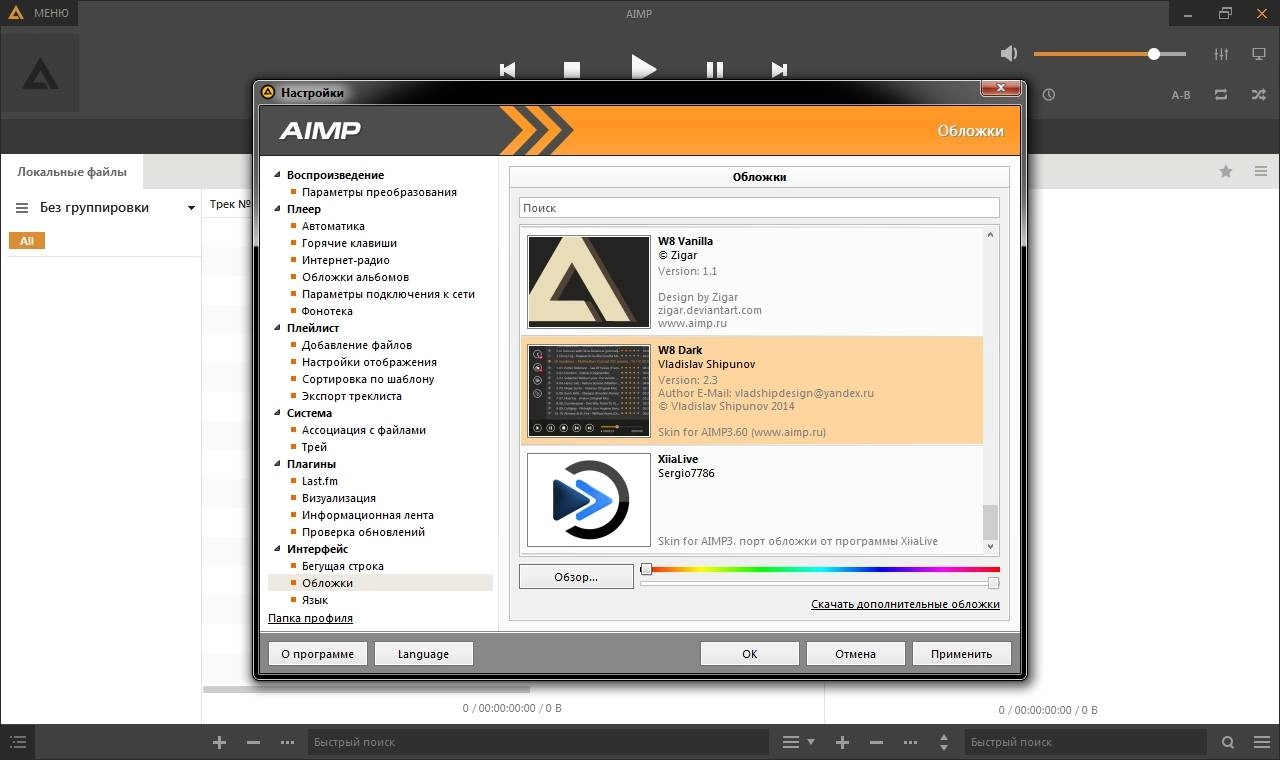This screenshot has height=760, width=1280.
Task: Start playback with the Play button
Action: (x=644, y=67)
